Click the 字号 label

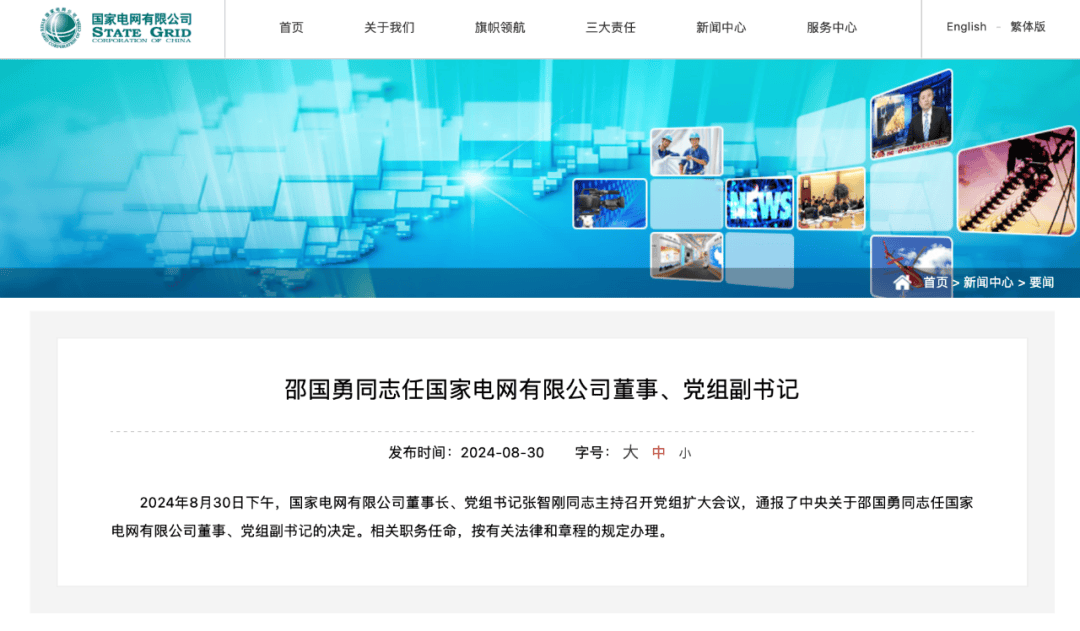pos(592,453)
